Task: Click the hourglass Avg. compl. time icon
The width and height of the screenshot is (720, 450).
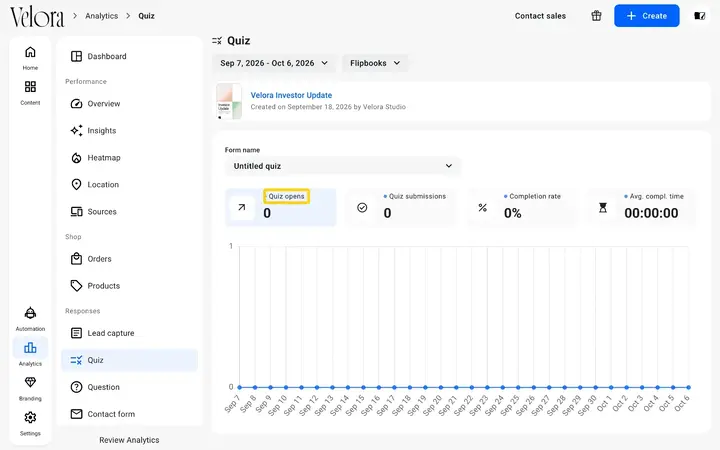Action: pos(603,208)
